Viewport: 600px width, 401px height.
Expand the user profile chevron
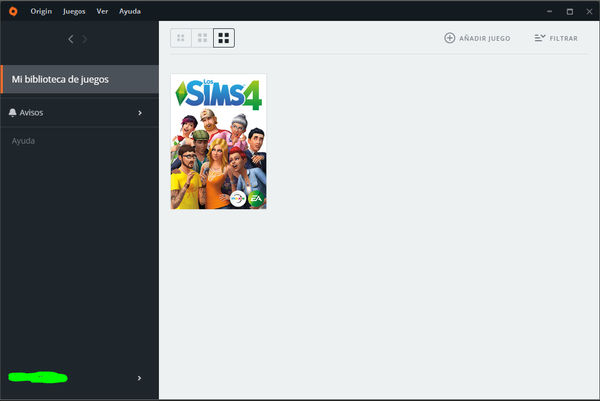(139, 378)
